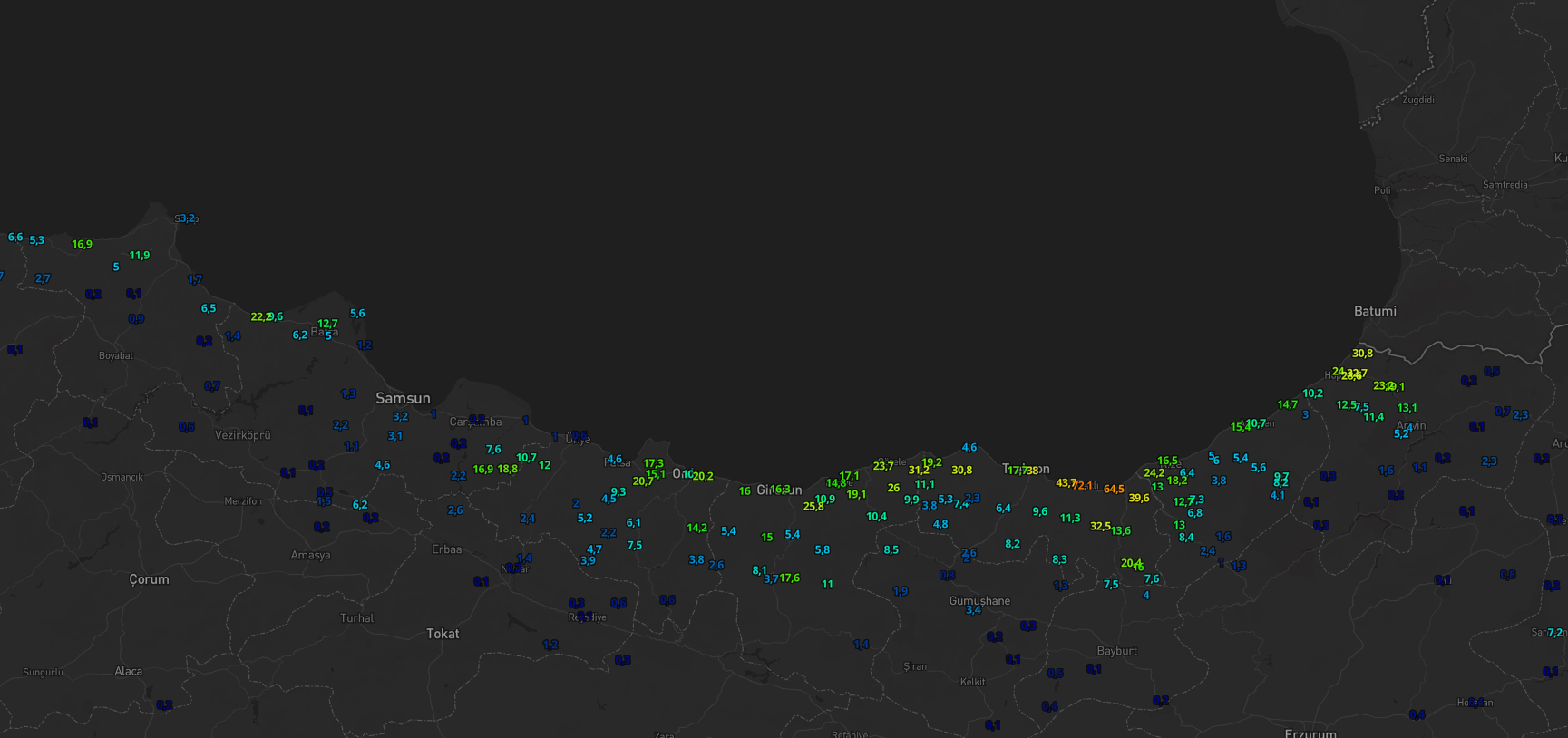
Task: Click the 14,7 station value
Action: coord(1287,405)
